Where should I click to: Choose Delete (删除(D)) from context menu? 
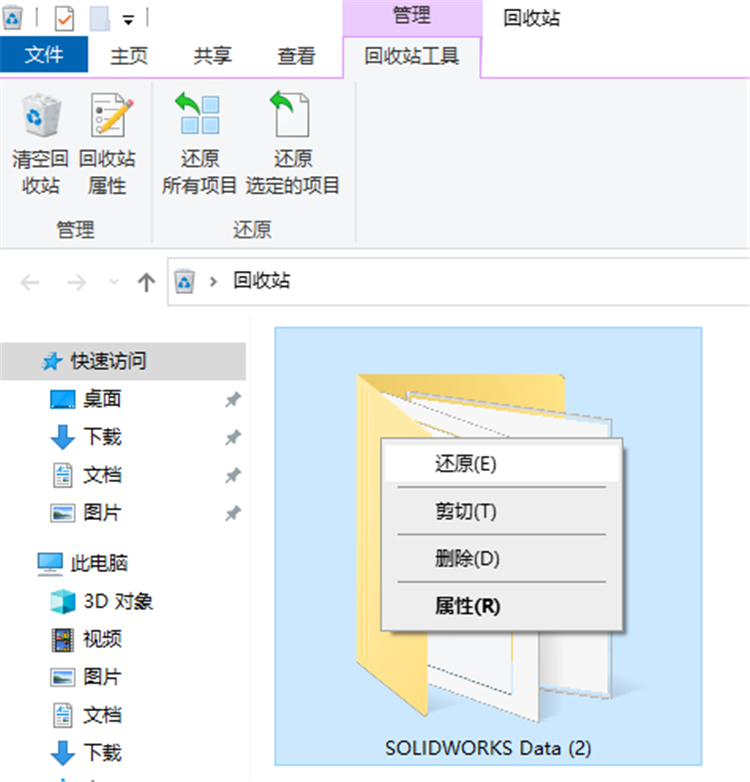click(502, 559)
